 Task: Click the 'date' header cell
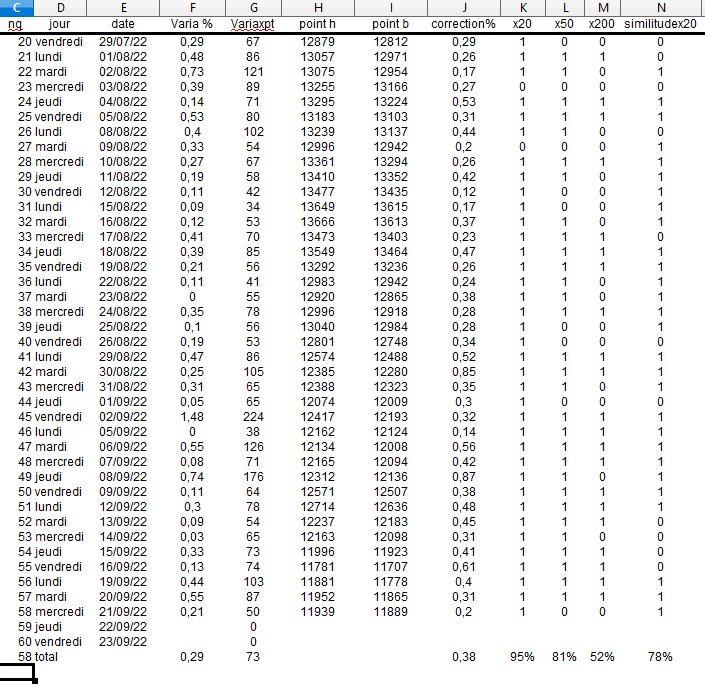123,24
